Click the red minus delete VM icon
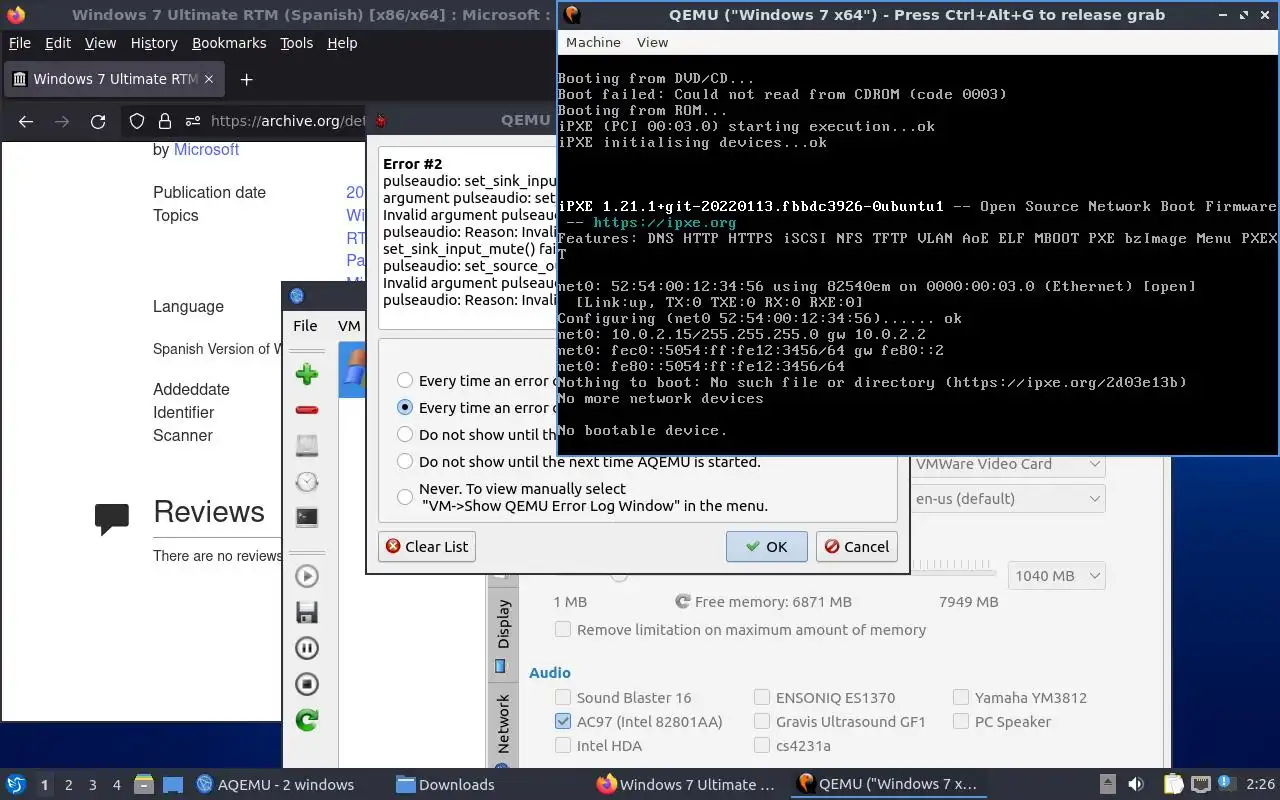 [x=307, y=410]
